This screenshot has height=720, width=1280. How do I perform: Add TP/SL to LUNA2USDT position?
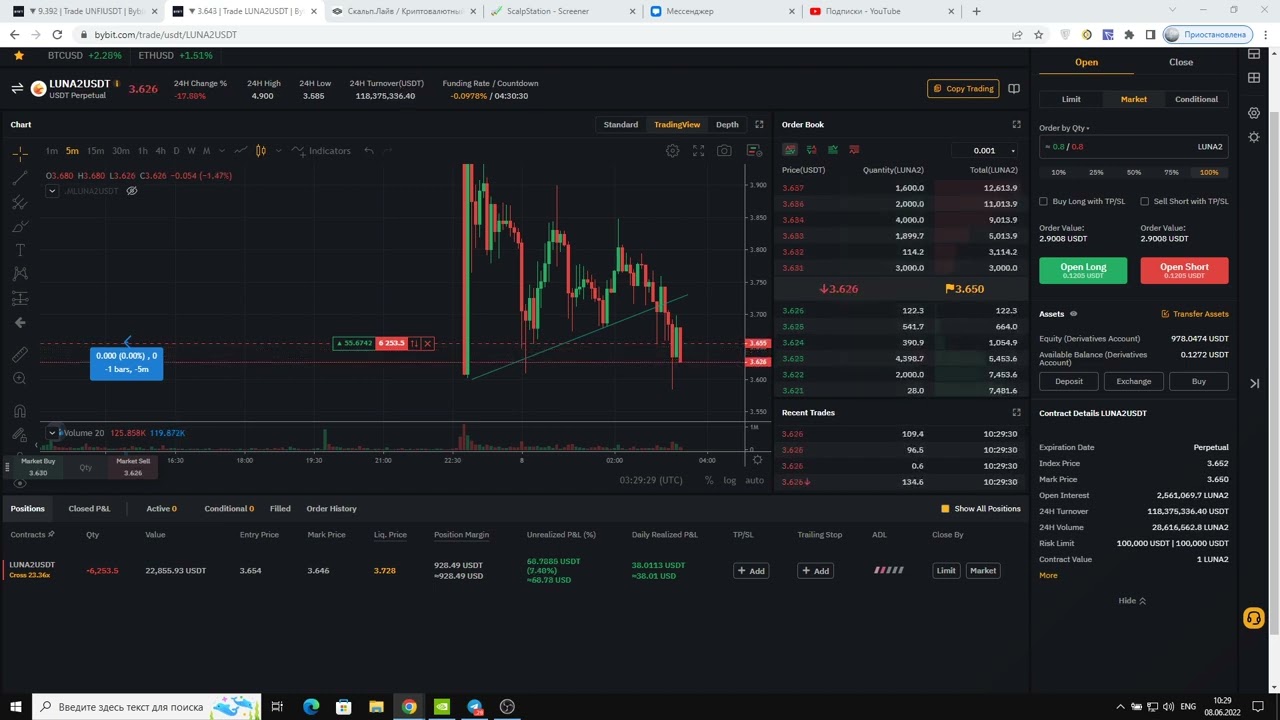[x=751, y=571]
